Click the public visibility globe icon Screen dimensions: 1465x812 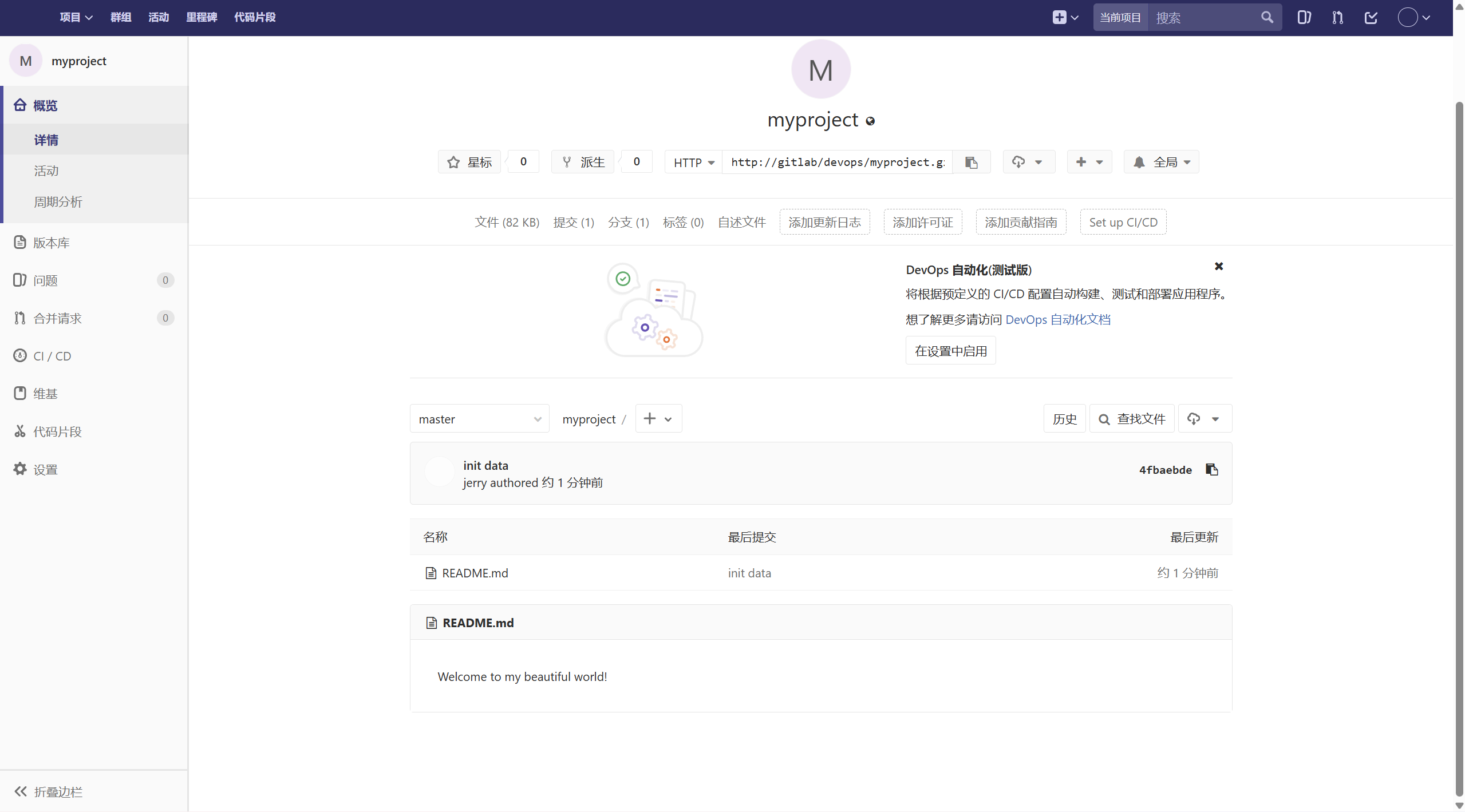click(870, 121)
